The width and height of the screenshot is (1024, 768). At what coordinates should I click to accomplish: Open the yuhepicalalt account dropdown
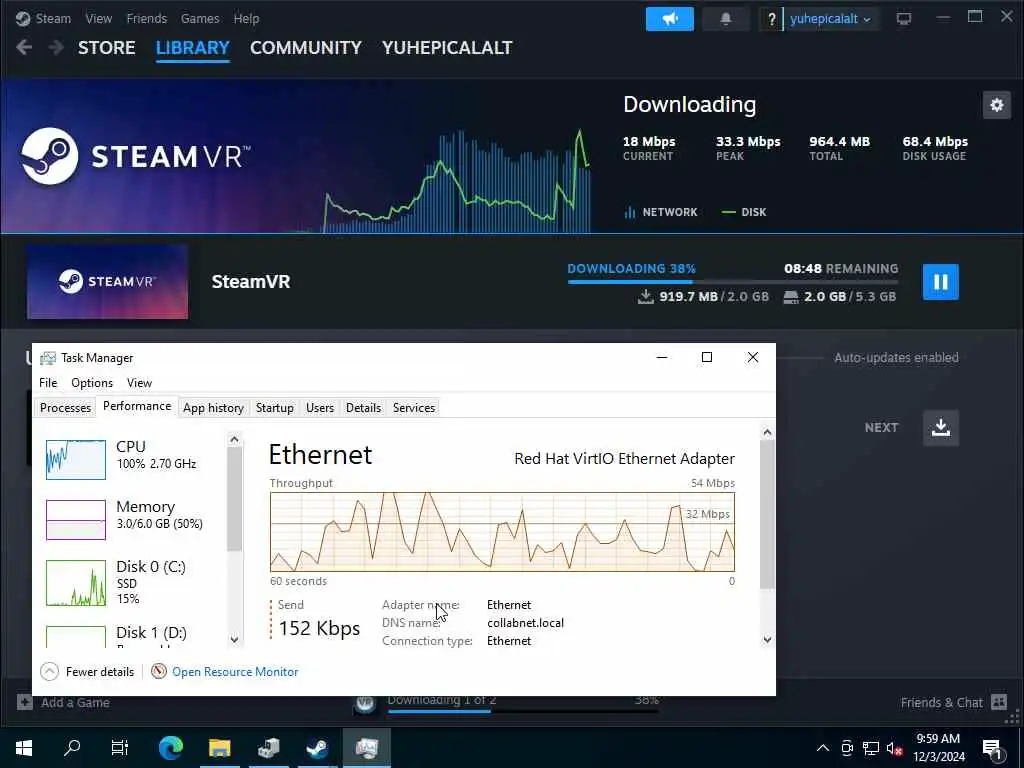pyautogui.click(x=830, y=19)
